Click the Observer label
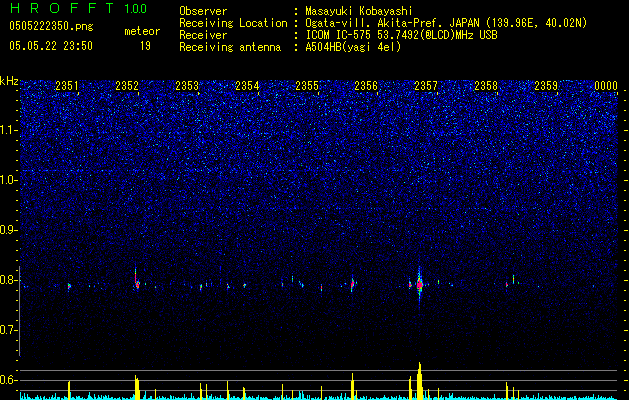 click(x=203, y=11)
